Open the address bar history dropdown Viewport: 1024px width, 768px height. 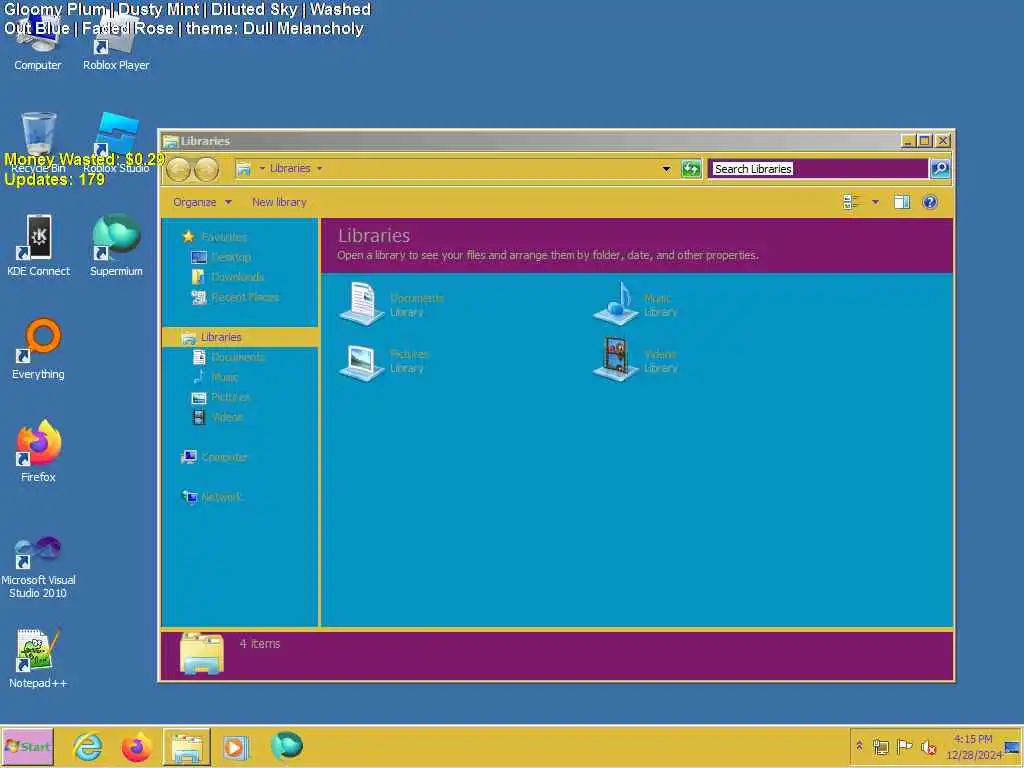(x=666, y=168)
